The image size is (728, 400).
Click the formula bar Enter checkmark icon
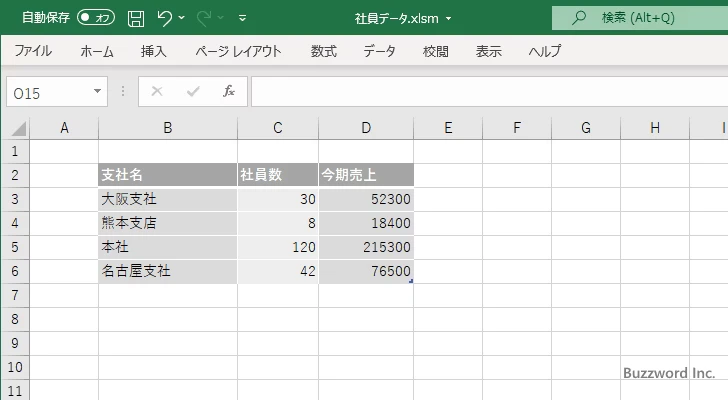pos(193,91)
